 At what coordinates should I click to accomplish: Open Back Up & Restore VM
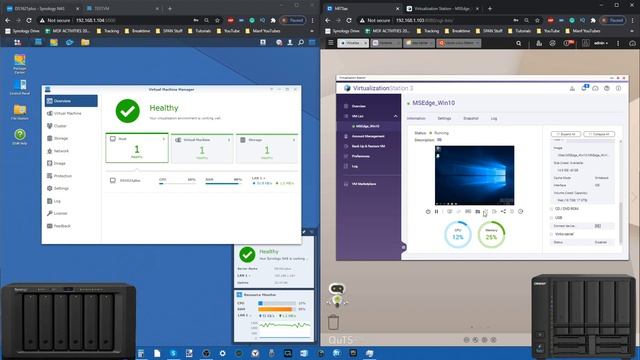click(369, 146)
